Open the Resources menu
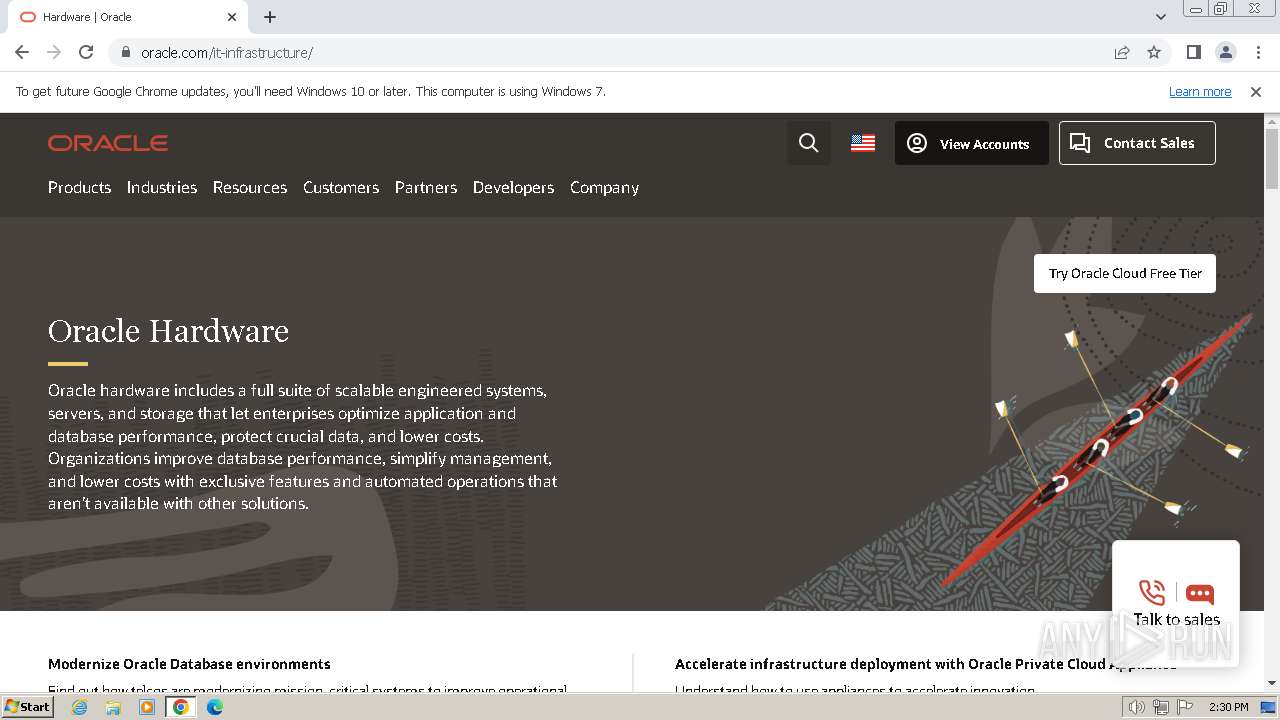1280x720 pixels. [x=250, y=187]
